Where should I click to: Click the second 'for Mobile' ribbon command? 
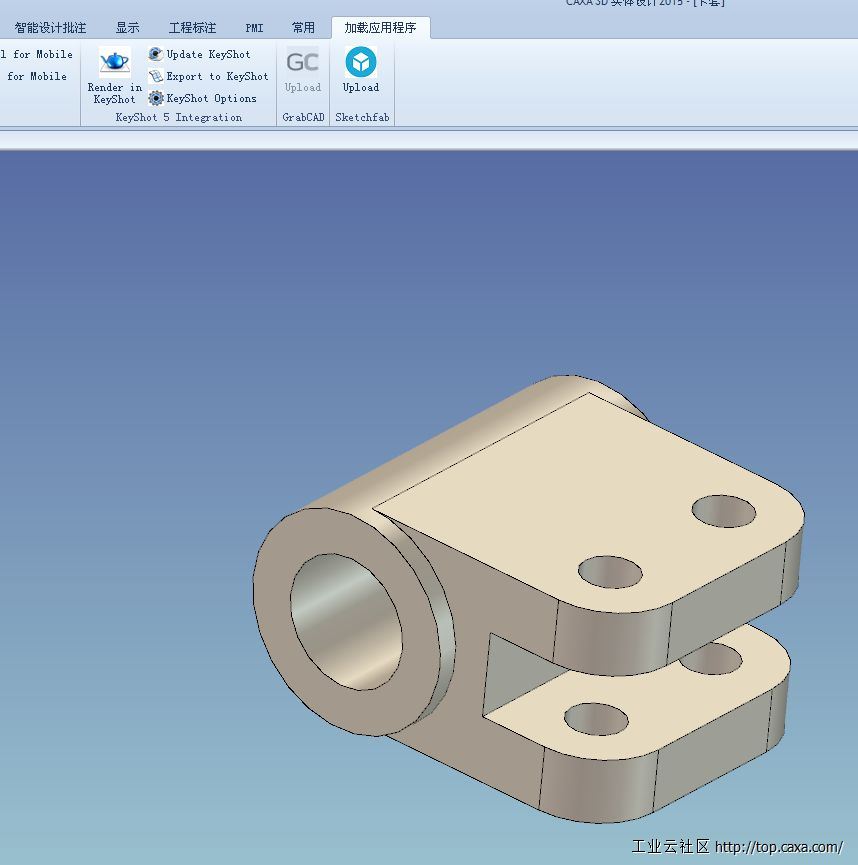click(36, 76)
